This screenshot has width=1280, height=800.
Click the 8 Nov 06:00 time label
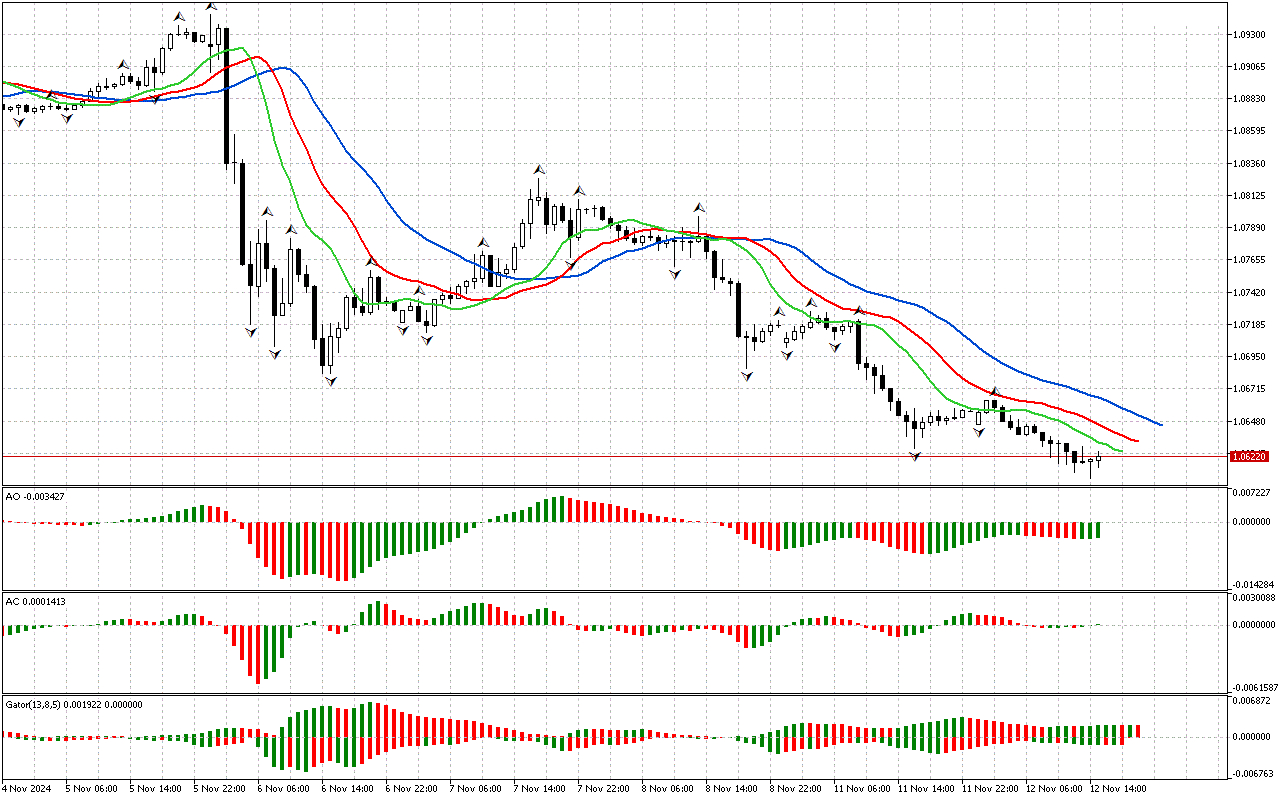tap(668, 789)
